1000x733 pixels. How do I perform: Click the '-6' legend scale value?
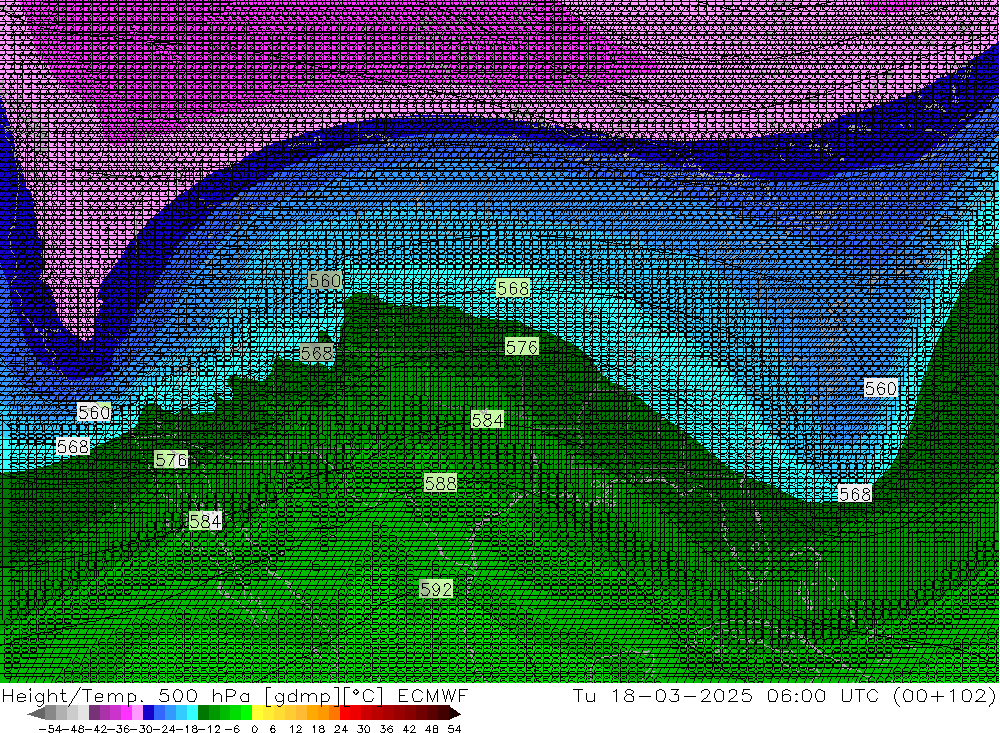[232, 729]
